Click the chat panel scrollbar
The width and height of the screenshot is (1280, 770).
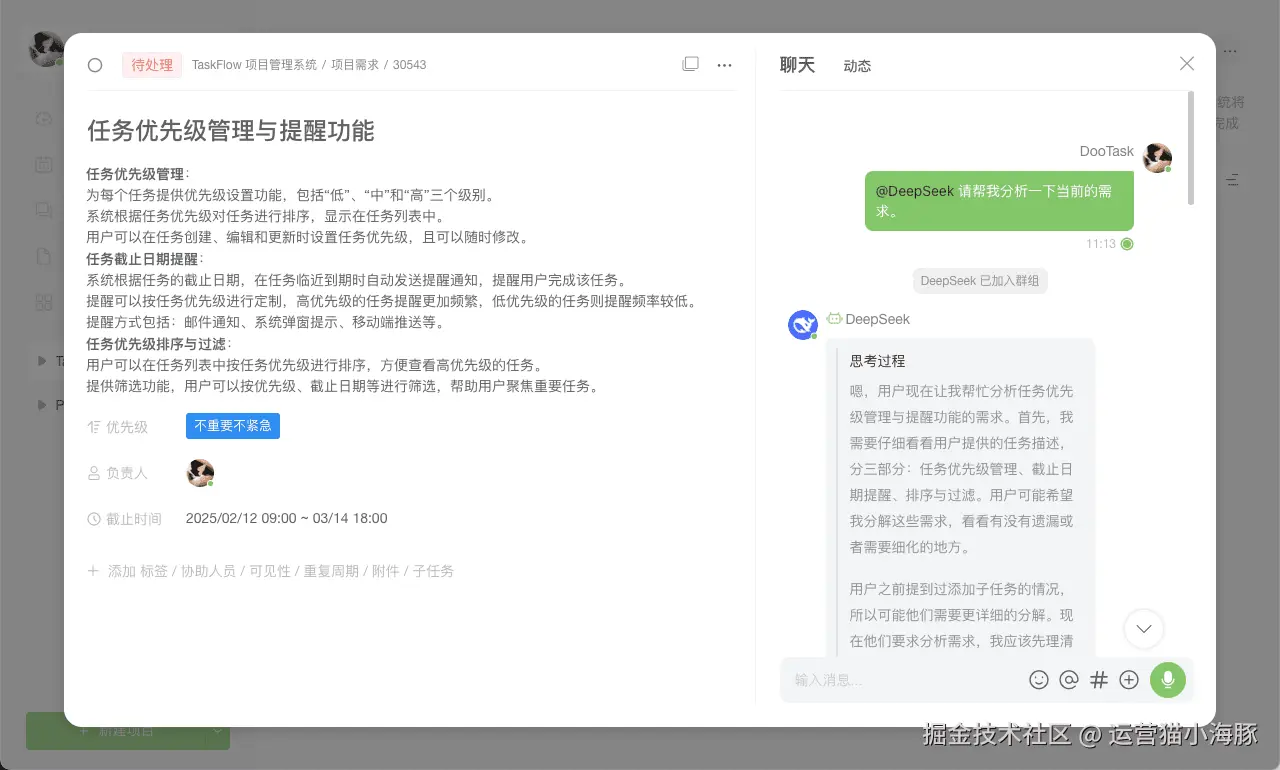(x=1190, y=148)
